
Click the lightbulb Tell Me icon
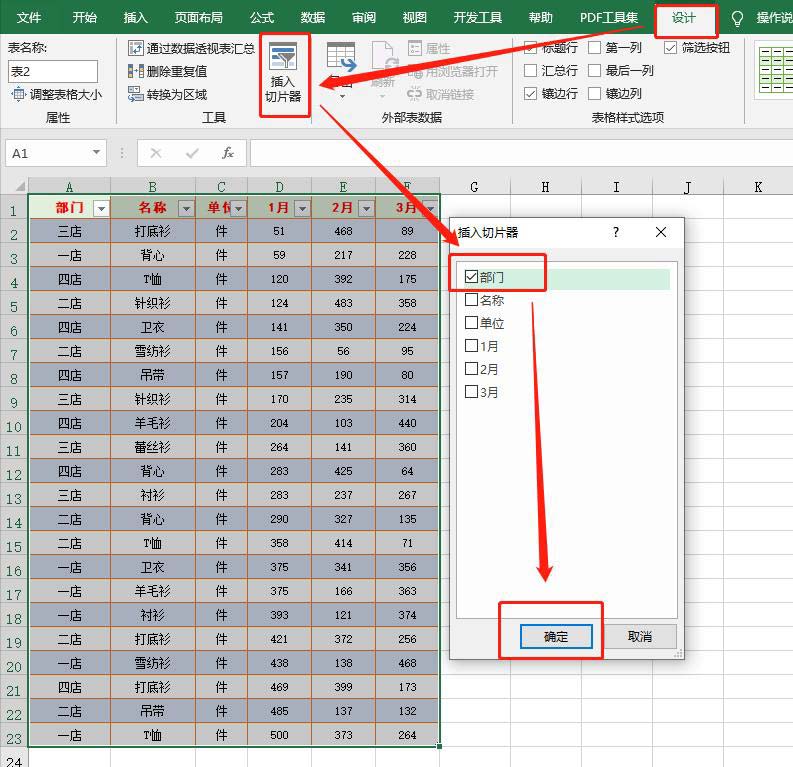(x=738, y=18)
